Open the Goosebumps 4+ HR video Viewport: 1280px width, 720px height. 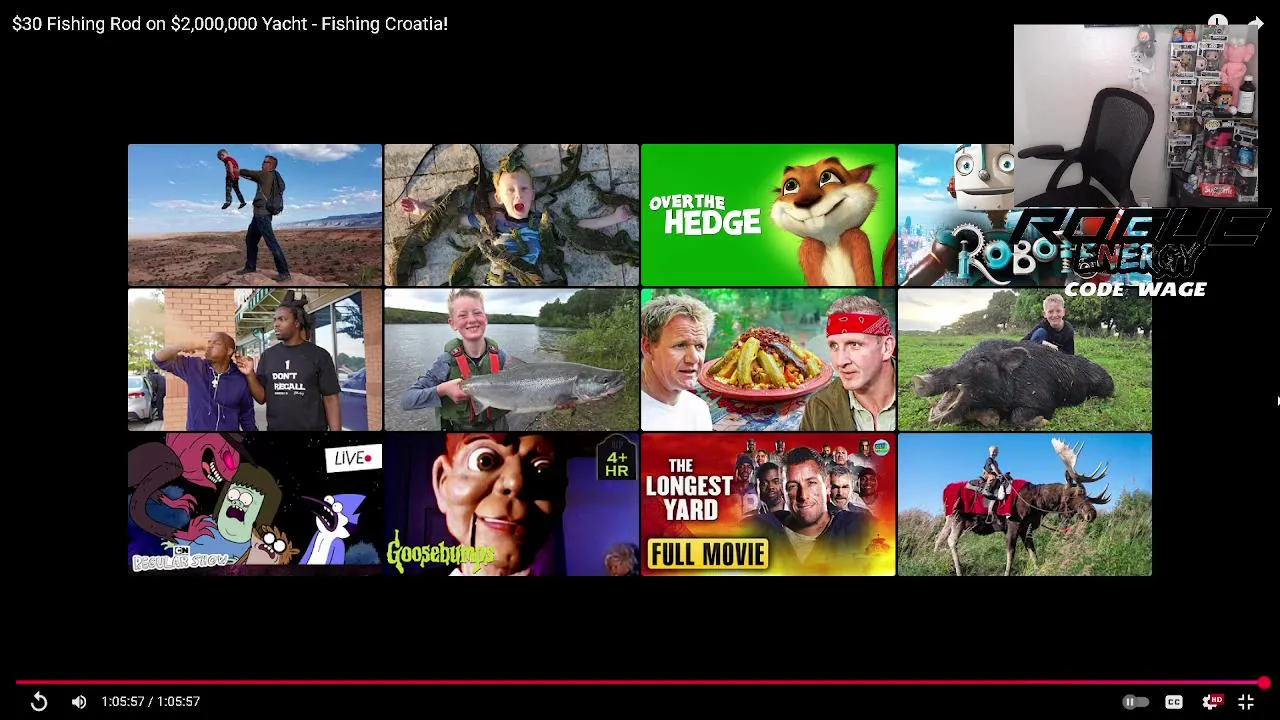click(x=511, y=504)
